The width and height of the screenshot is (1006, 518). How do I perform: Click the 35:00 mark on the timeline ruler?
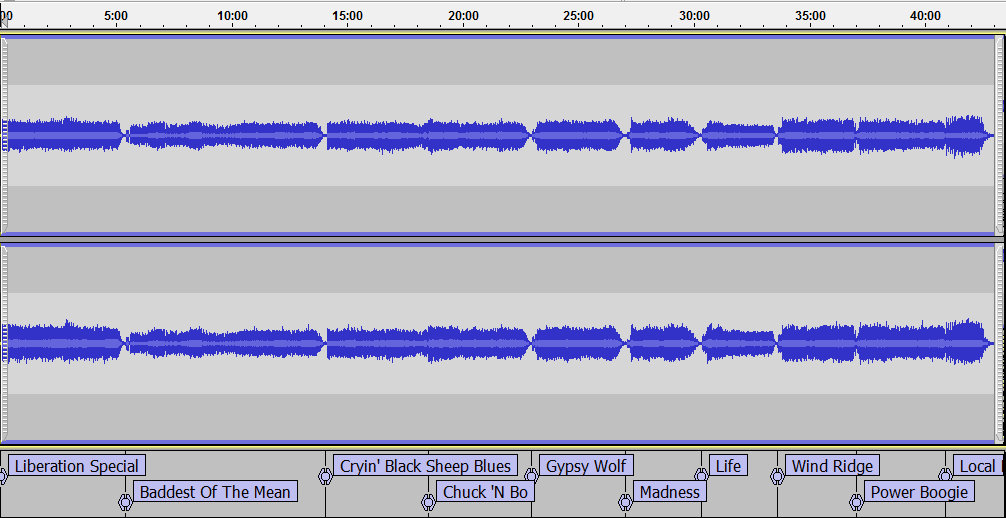tap(810, 15)
